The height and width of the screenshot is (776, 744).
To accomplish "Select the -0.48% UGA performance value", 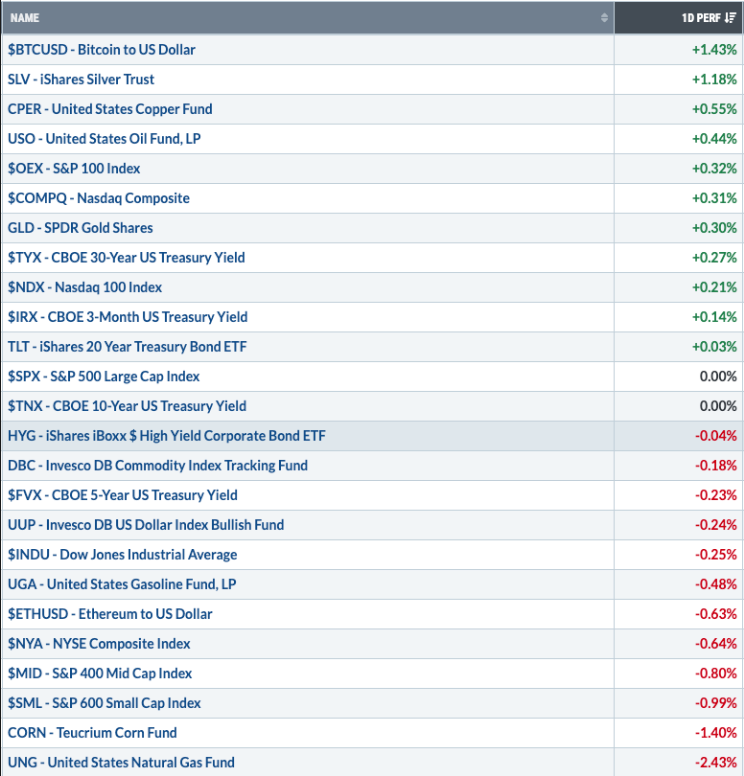I will 716,584.
